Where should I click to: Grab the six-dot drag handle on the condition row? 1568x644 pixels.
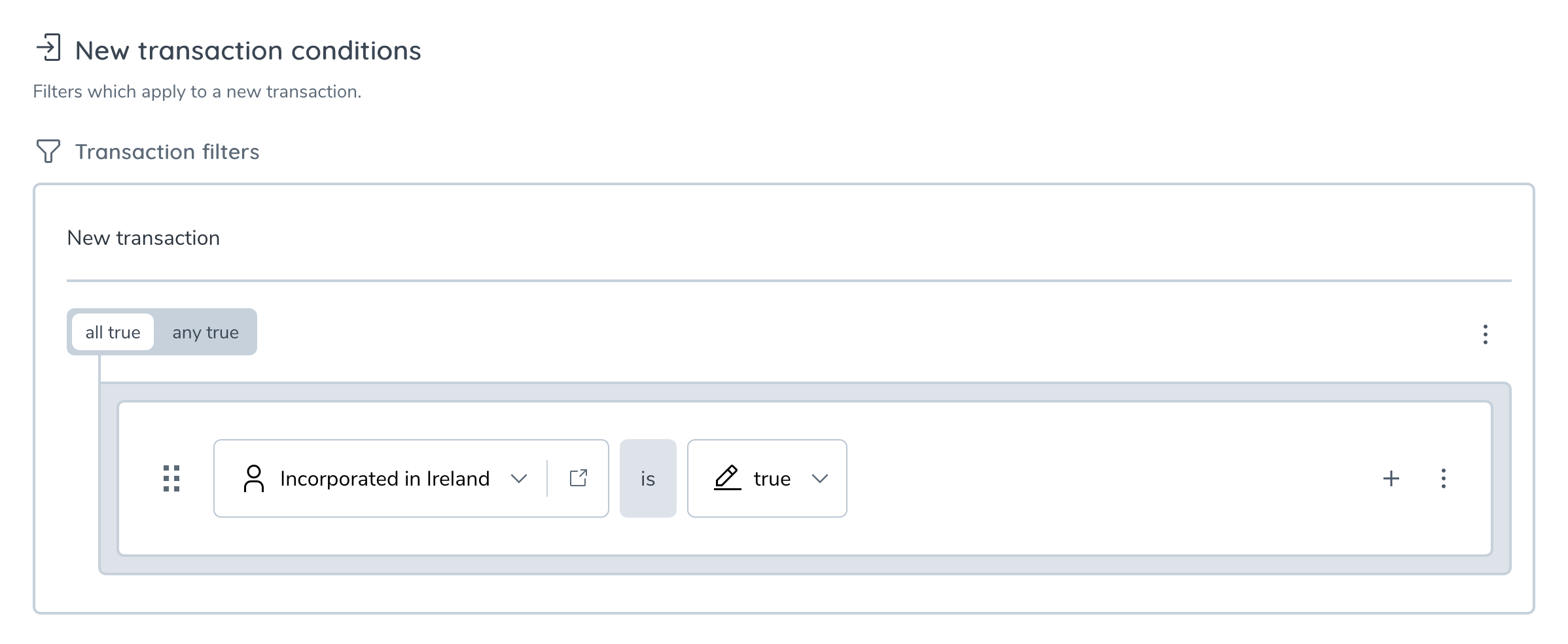click(171, 478)
